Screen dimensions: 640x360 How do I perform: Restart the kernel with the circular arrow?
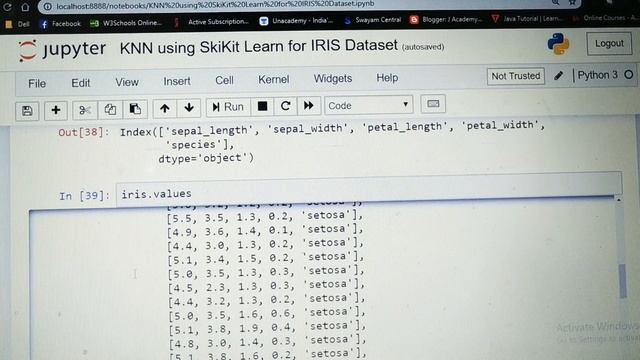(285, 106)
